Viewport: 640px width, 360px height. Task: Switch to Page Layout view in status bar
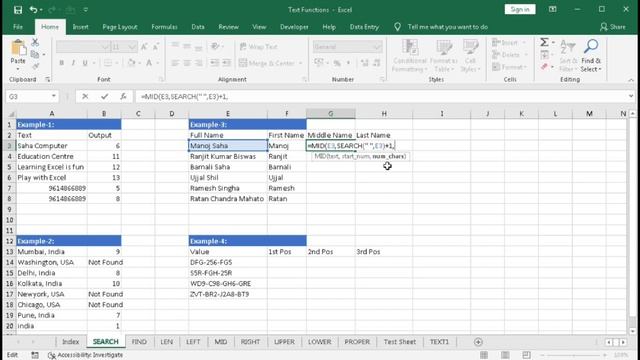click(505, 355)
